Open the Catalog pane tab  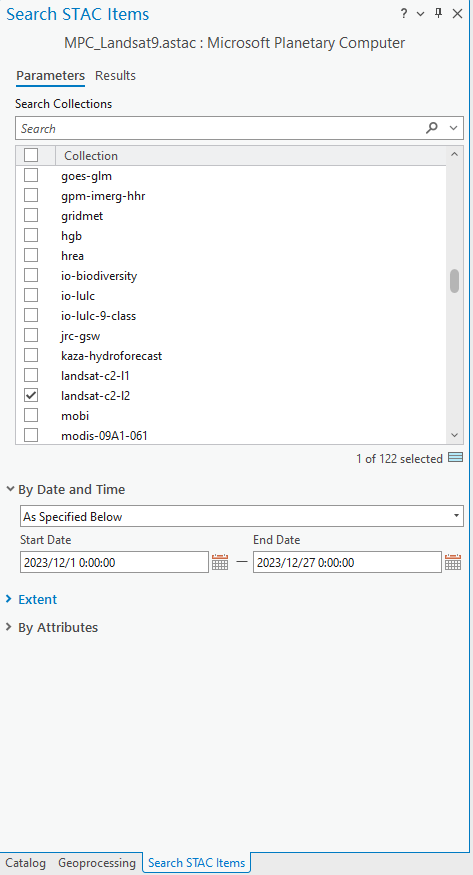(x=26, y=863)
